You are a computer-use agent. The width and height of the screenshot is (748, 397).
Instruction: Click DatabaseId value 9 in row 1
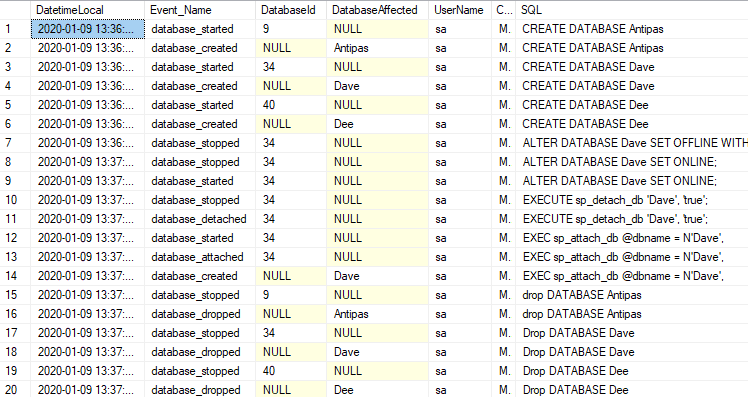click(x=291, y=29)
